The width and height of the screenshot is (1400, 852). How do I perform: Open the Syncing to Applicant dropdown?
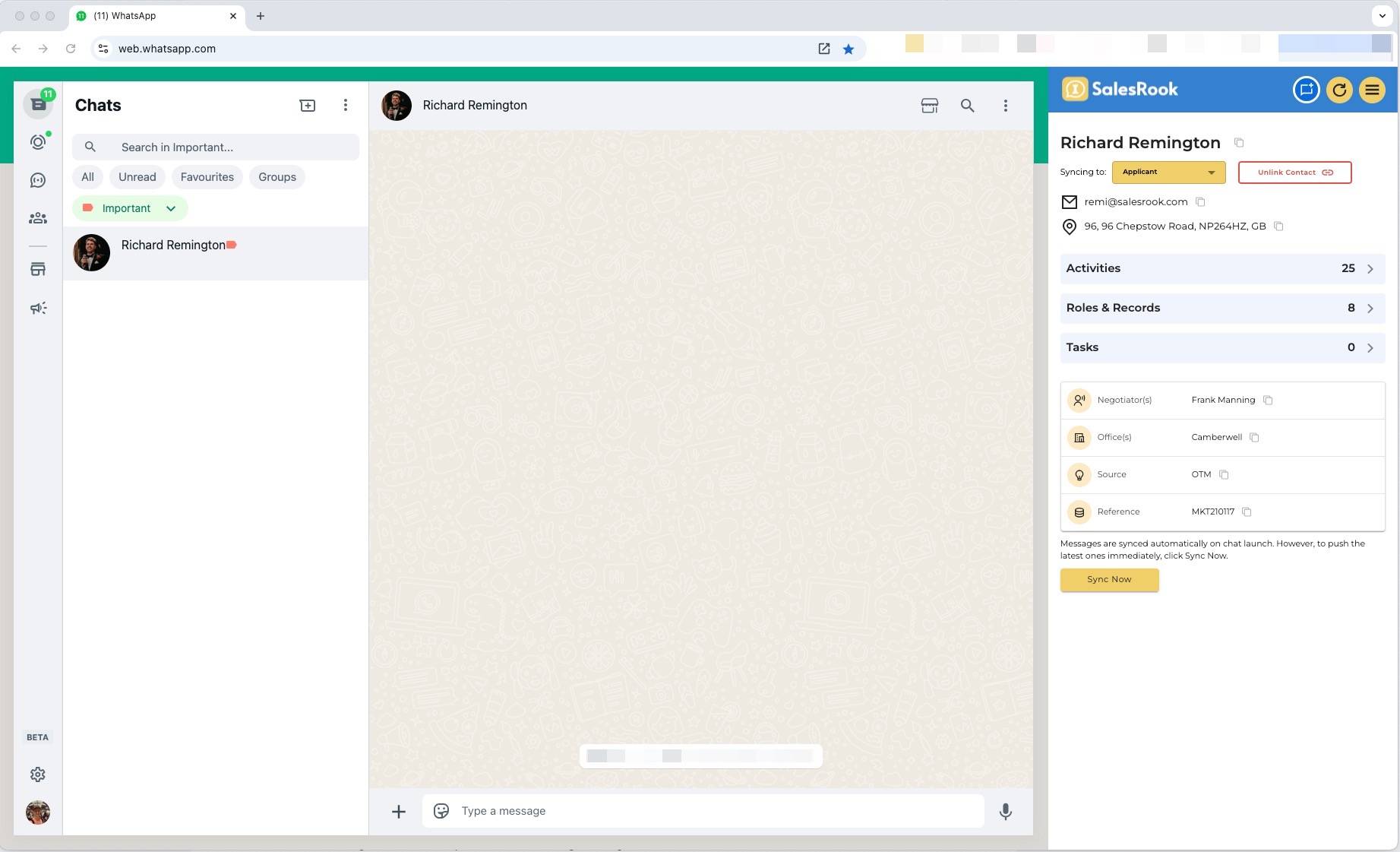[x=1169, y=173]
